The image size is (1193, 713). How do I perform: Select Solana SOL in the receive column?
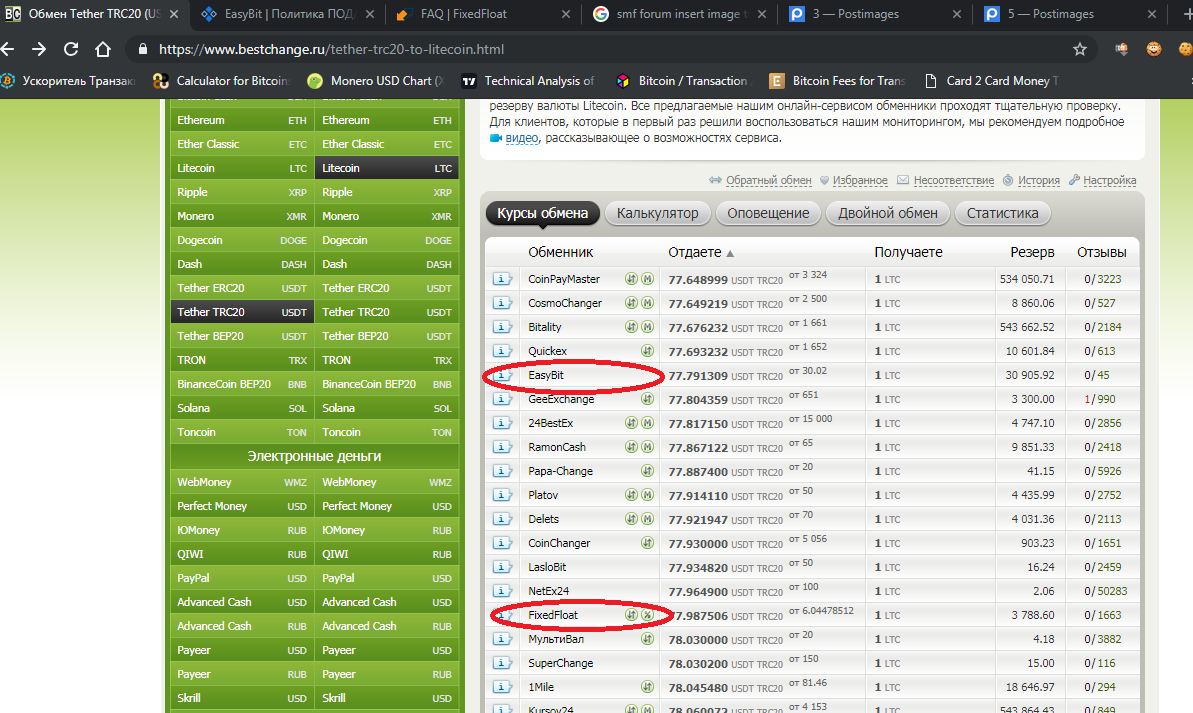point(387,408)
